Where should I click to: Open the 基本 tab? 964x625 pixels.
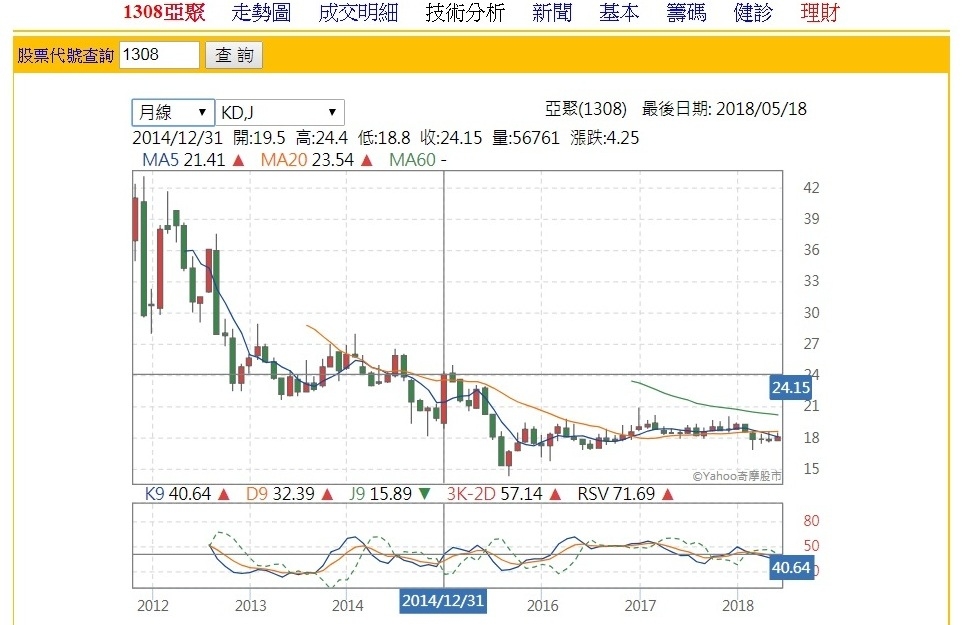[x=619, y=12]
